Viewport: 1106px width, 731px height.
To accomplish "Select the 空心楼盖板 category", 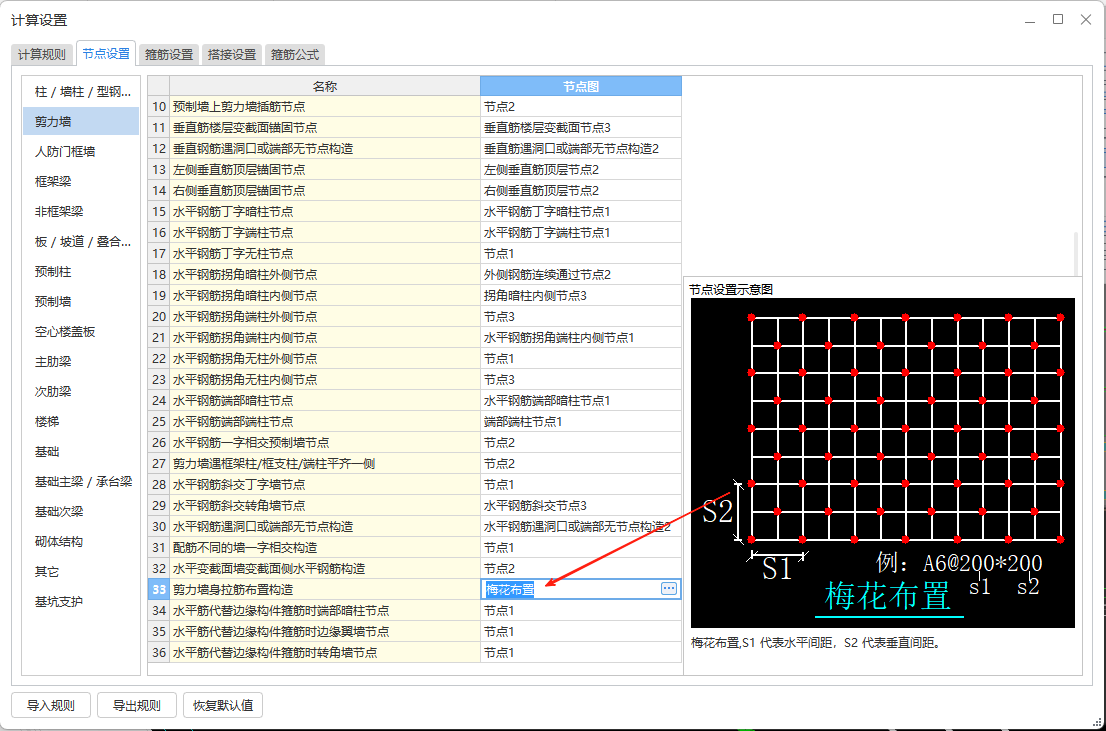I will [x=81, y=332].
